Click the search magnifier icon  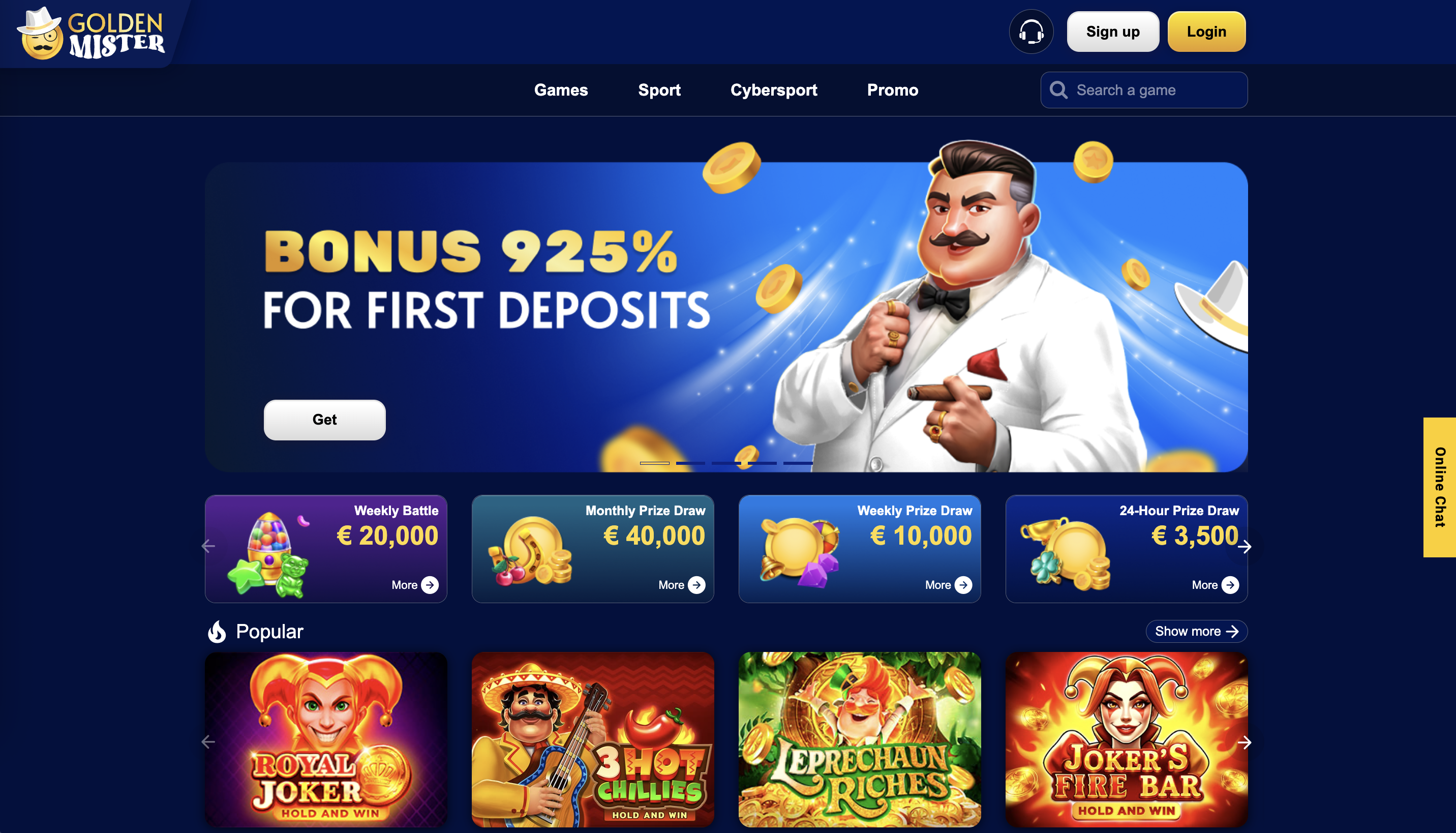[x=1058, y=90]
